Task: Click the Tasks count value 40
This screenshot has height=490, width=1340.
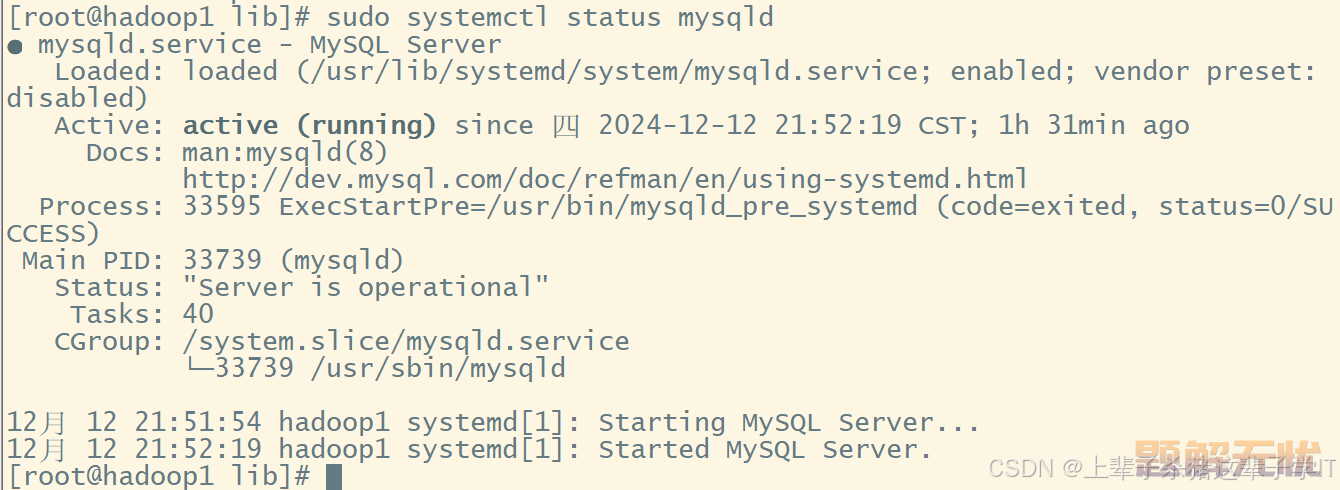Action: (x=198, y=315)
